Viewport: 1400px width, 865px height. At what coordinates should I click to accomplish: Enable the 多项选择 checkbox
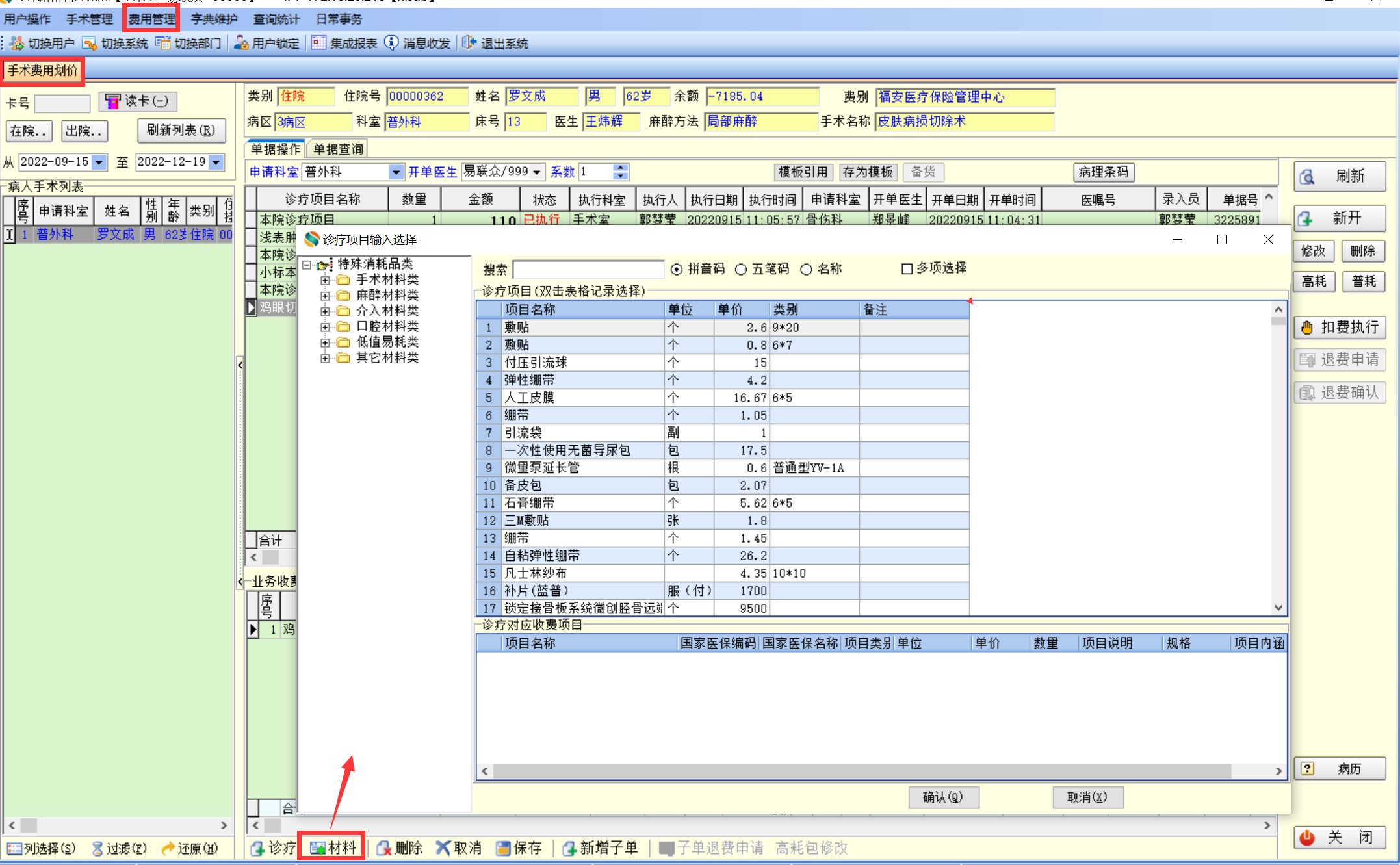pos(907,268)
